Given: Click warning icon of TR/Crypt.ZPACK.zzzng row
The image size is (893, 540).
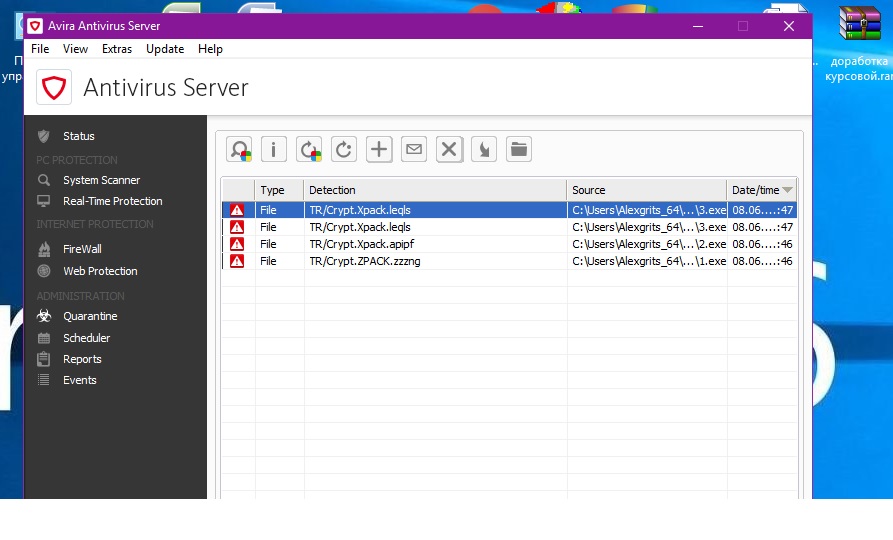Looking at the screenshot, I should [x=237, y=261].
